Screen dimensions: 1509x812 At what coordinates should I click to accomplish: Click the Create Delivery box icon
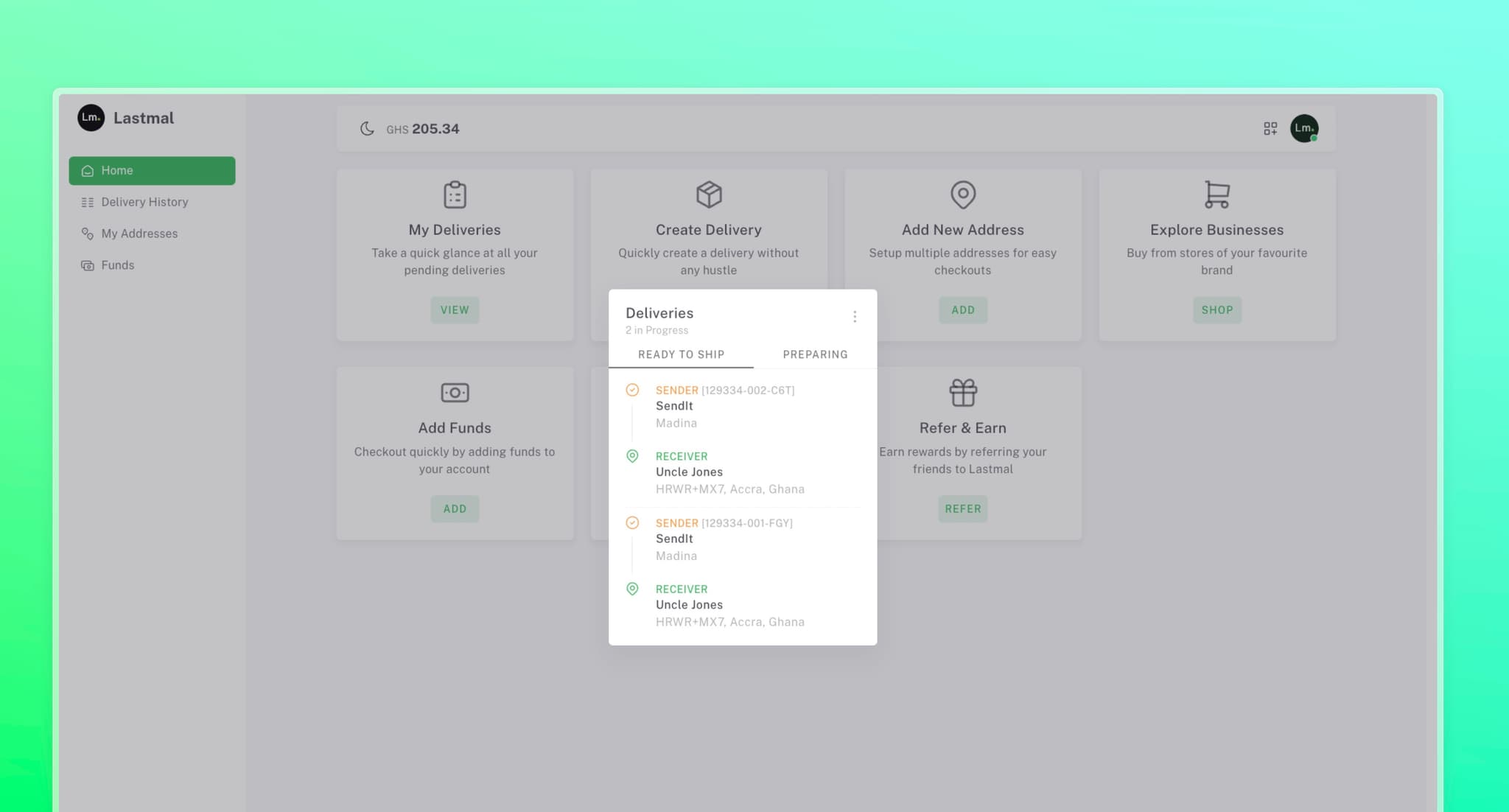click(x=709, y=195)
